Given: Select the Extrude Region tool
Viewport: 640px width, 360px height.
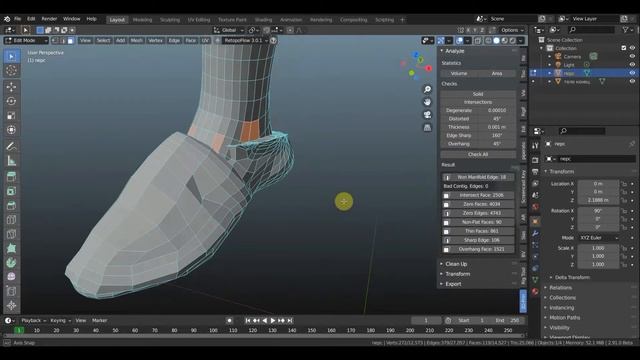Looking at the screenshot, I should (x=11, y=176).
